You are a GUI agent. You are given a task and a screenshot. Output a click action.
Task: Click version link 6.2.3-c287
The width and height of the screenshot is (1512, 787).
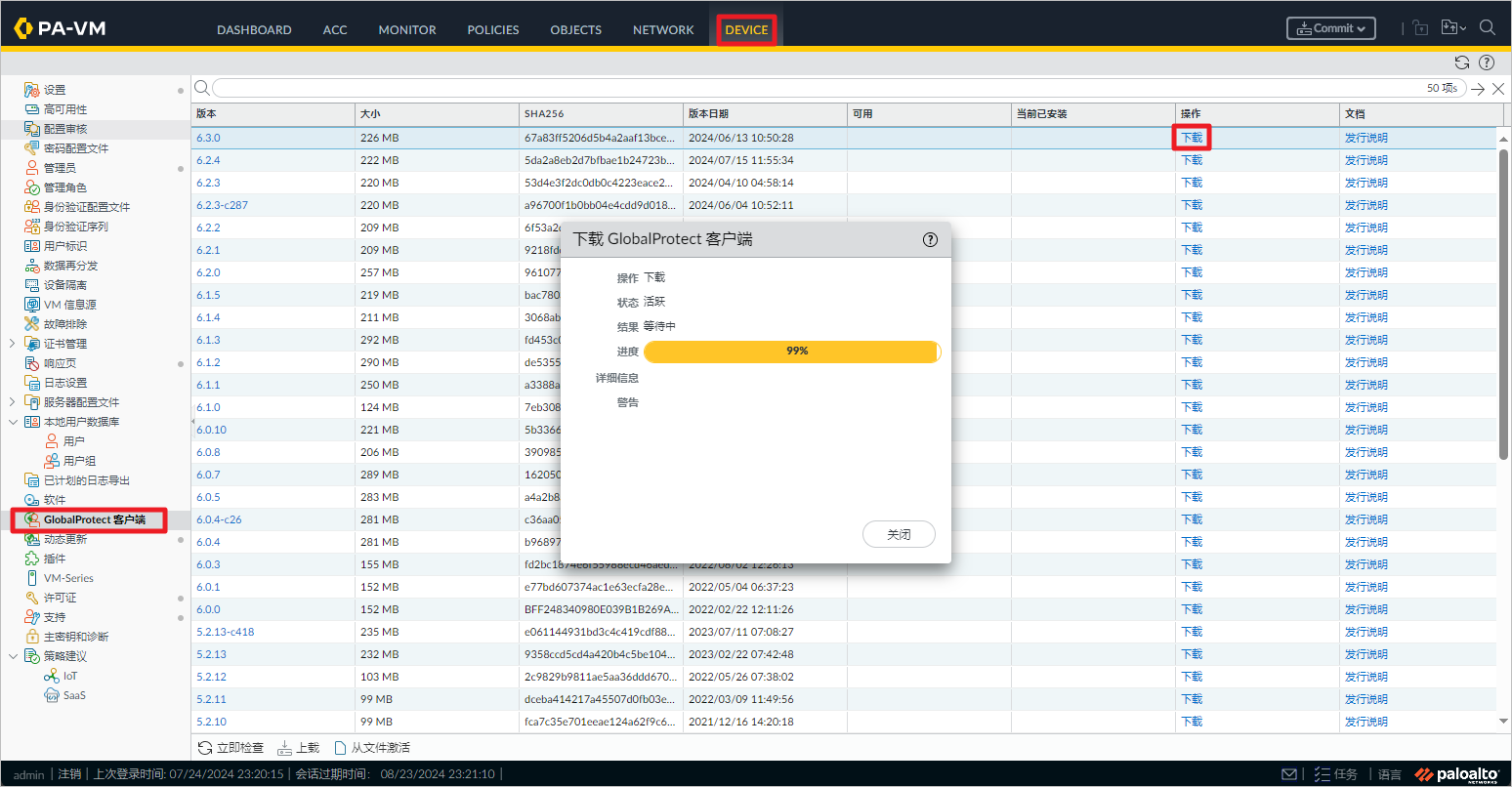click(x=222, y=205)
